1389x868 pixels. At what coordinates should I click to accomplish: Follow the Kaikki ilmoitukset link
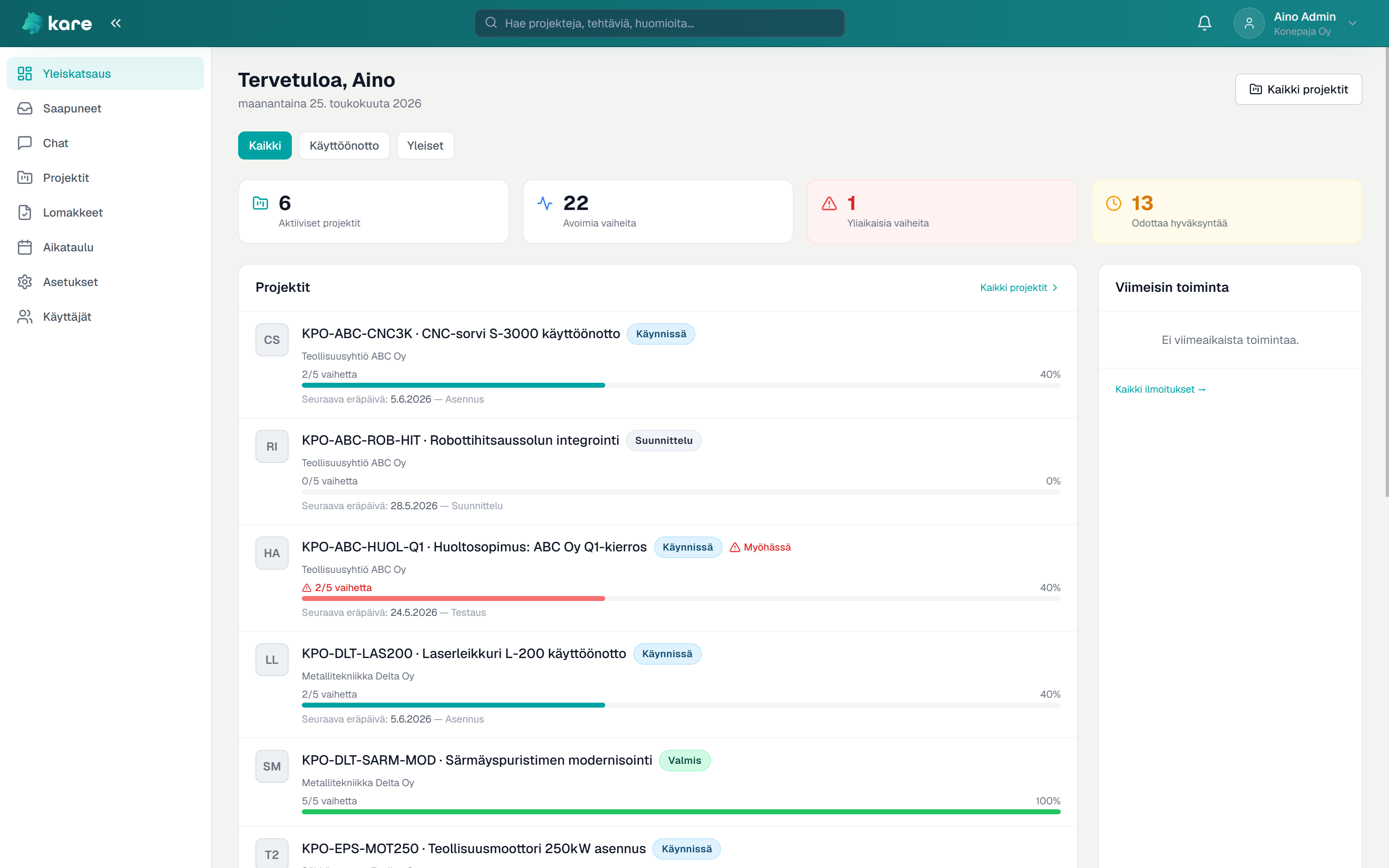click(1160, 389)
